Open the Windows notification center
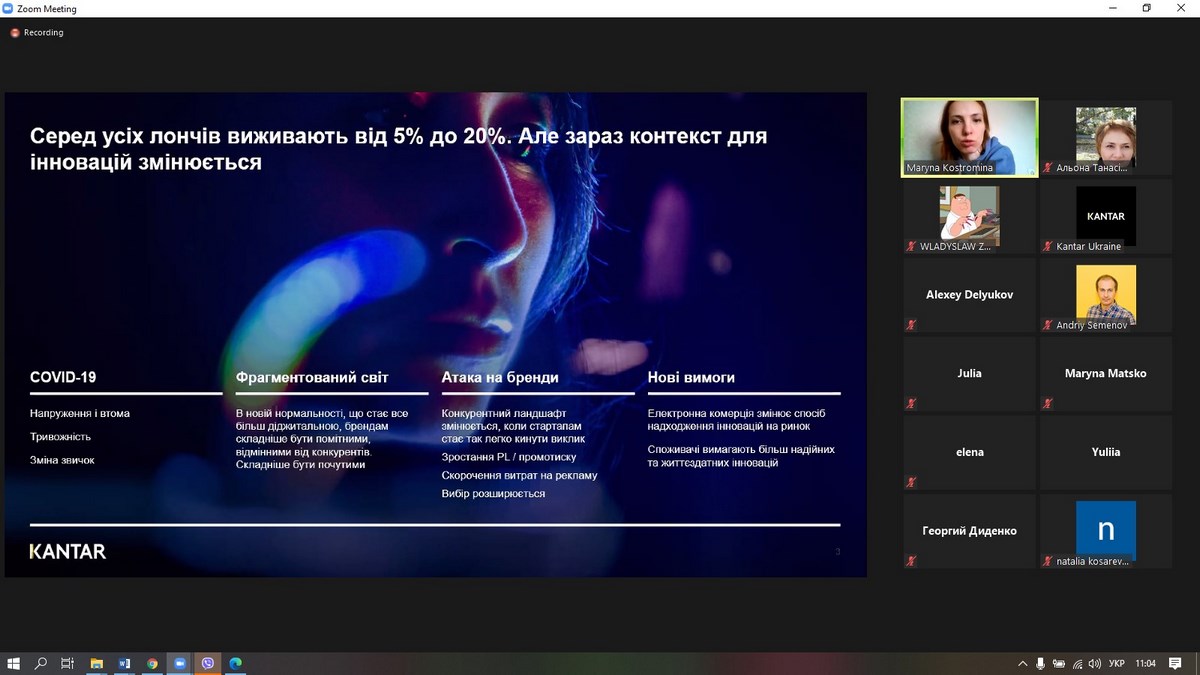The width and height of the screenshot is (1200, 675). (1175, 663)
